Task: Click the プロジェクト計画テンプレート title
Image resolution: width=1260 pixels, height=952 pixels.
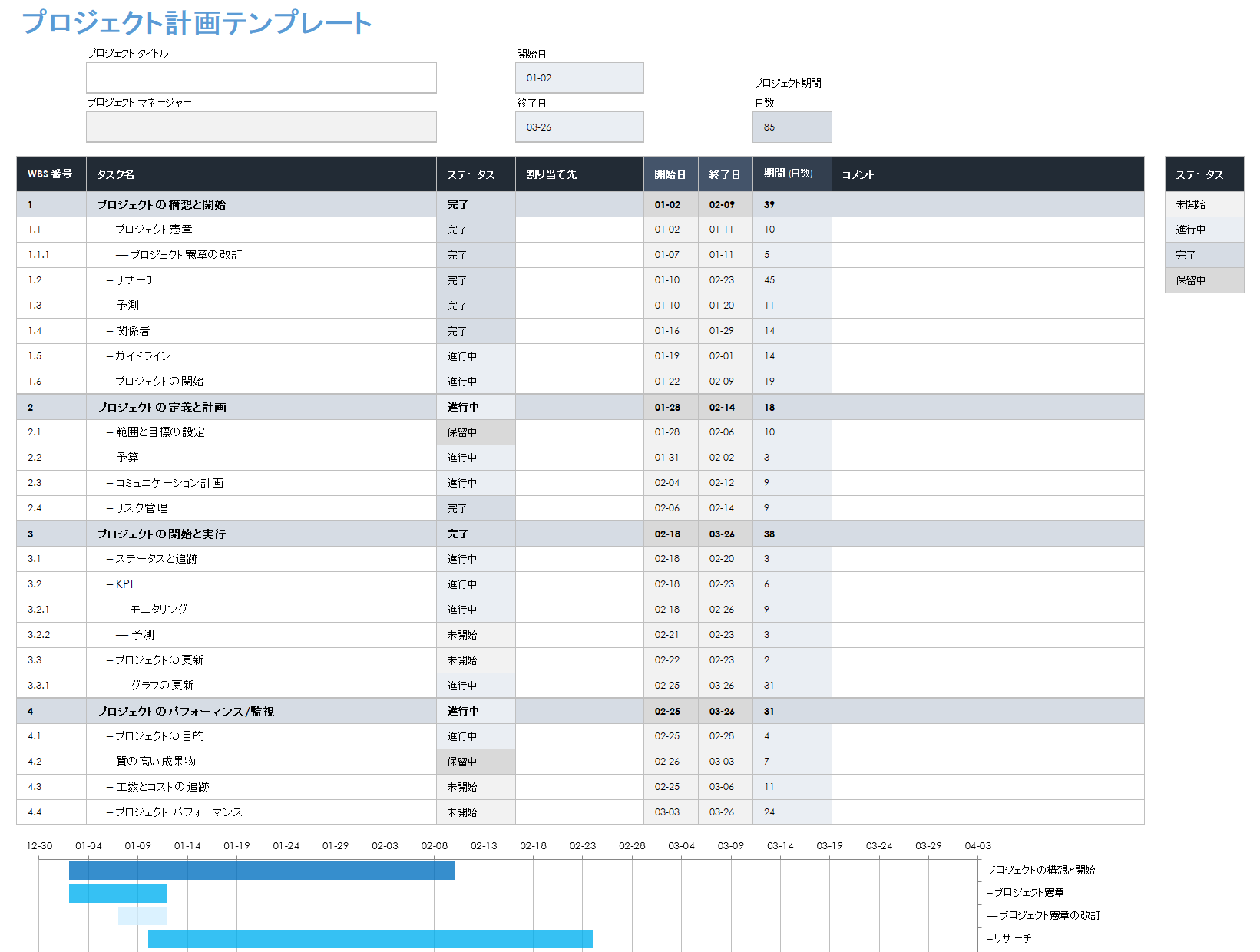Action: coord(197,22)
